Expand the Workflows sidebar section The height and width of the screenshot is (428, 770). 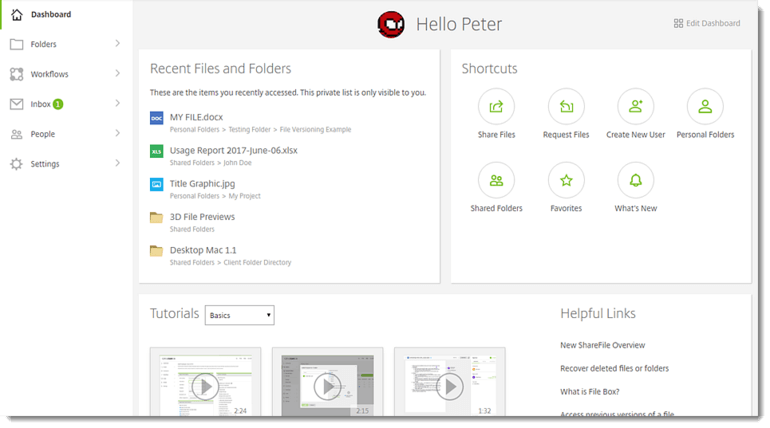65,74
